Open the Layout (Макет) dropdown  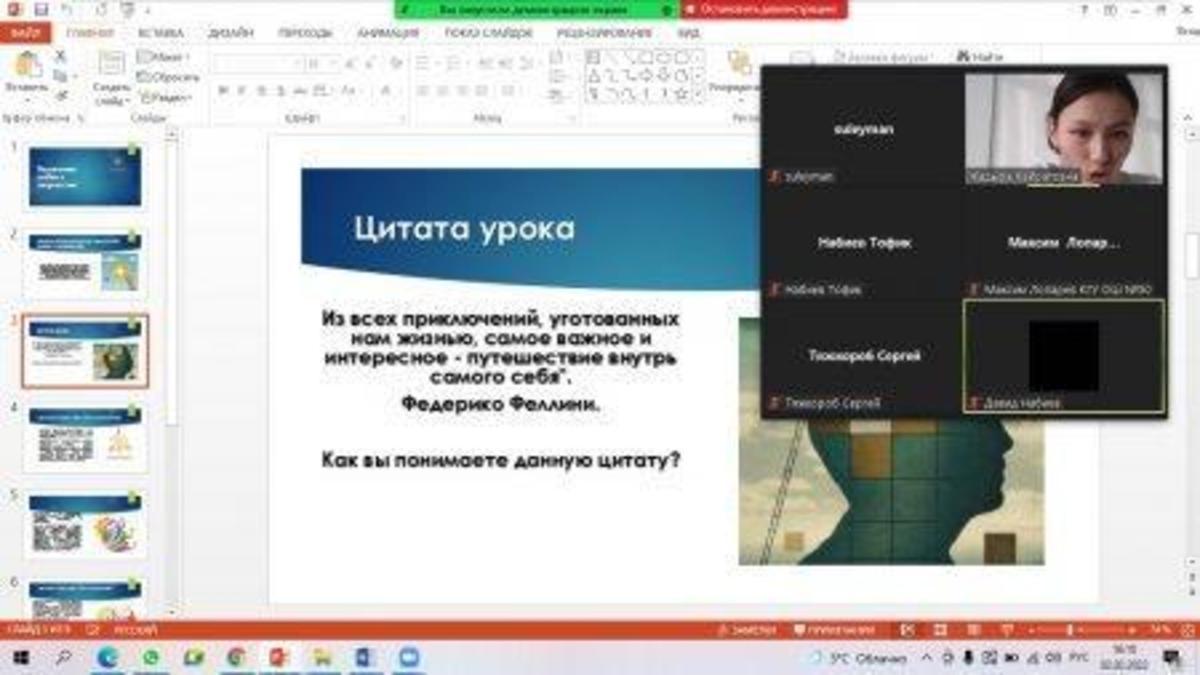(x=164, y=57)
